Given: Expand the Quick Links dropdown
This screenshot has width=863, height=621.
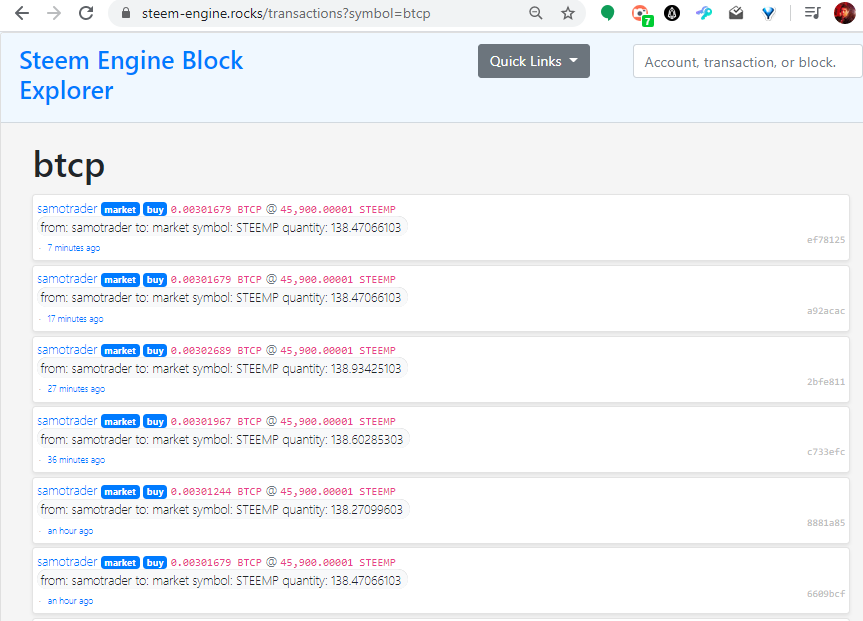Looking at the screenshot, I should tap(534, 61).
